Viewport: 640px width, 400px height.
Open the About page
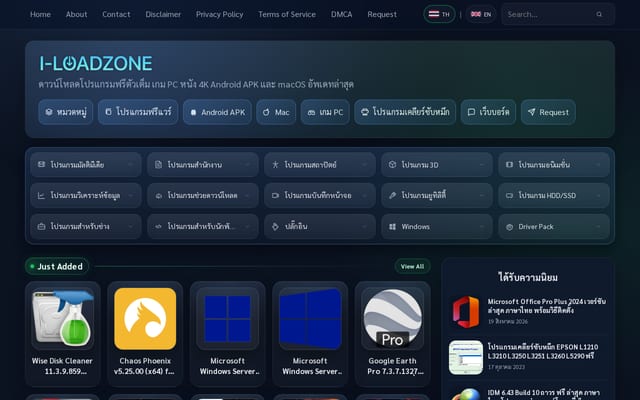pyautogui.click(x=76, y=14)
